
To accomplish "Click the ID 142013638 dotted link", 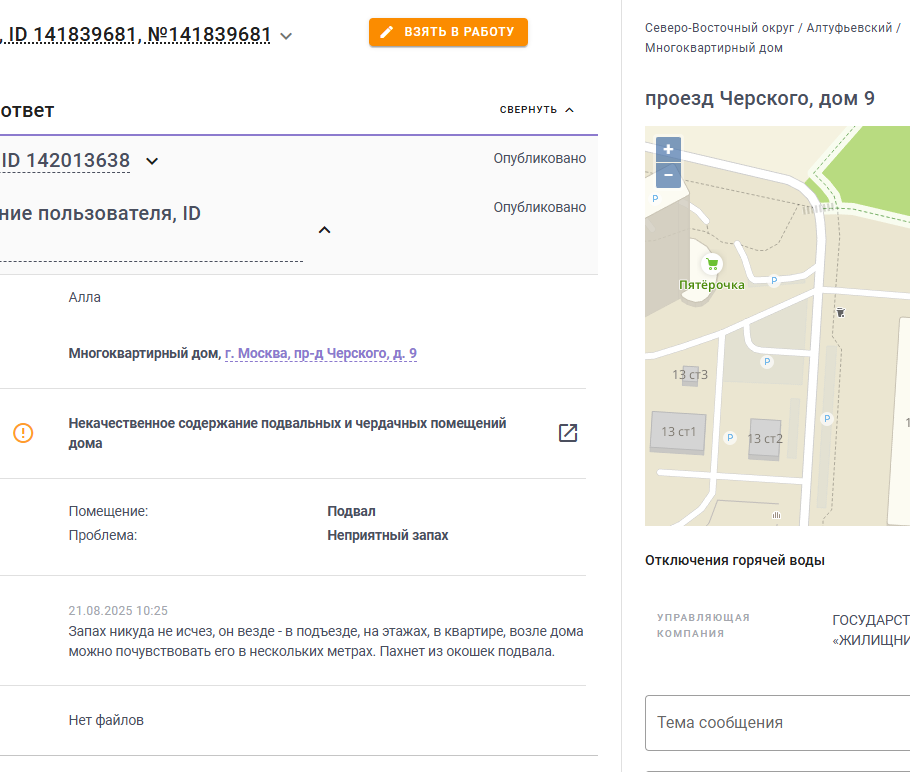I will [x=65, y=160].
